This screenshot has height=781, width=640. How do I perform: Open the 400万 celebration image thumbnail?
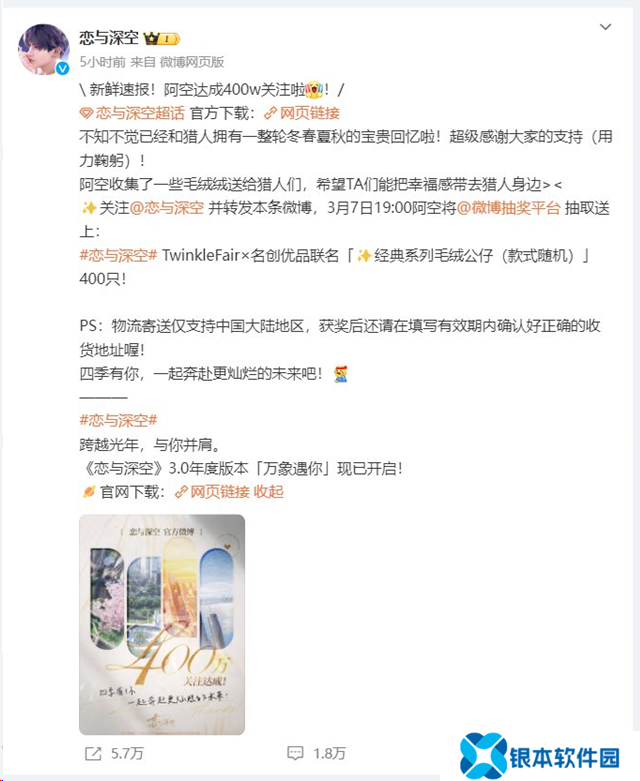point(162,625)
